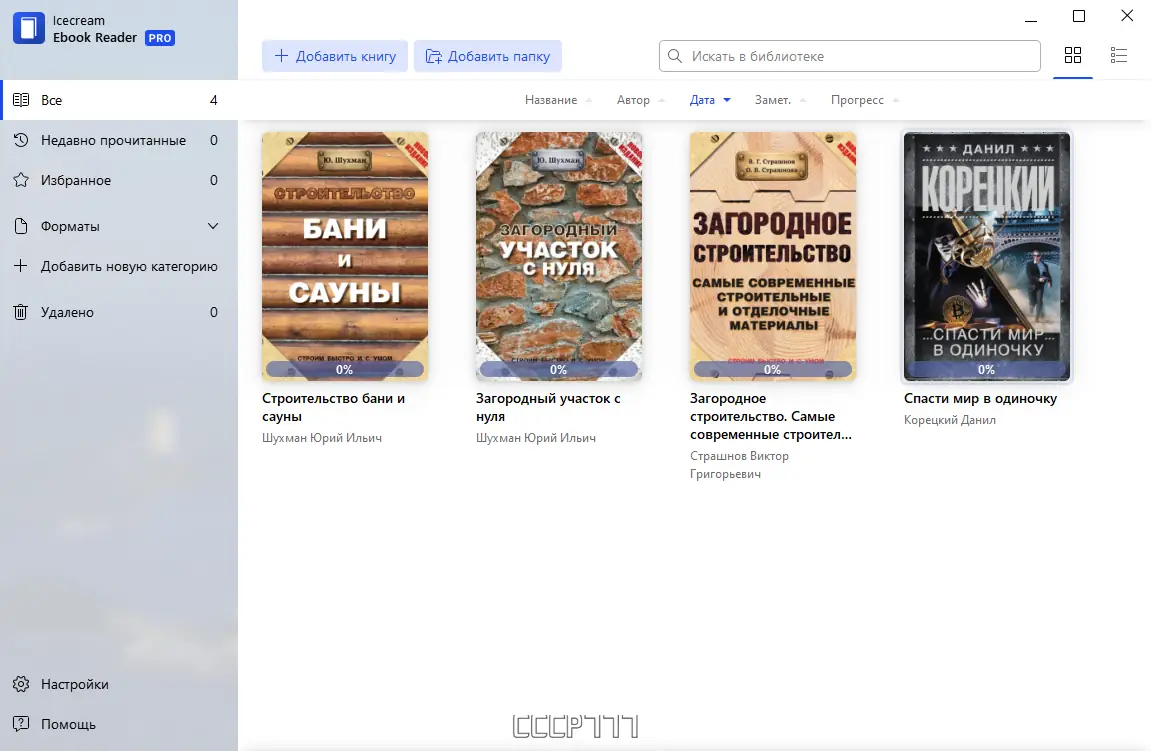Click author Шухман Юрий Ильич under Строительство бани
1151x751 pixels.
coord(322,438)
